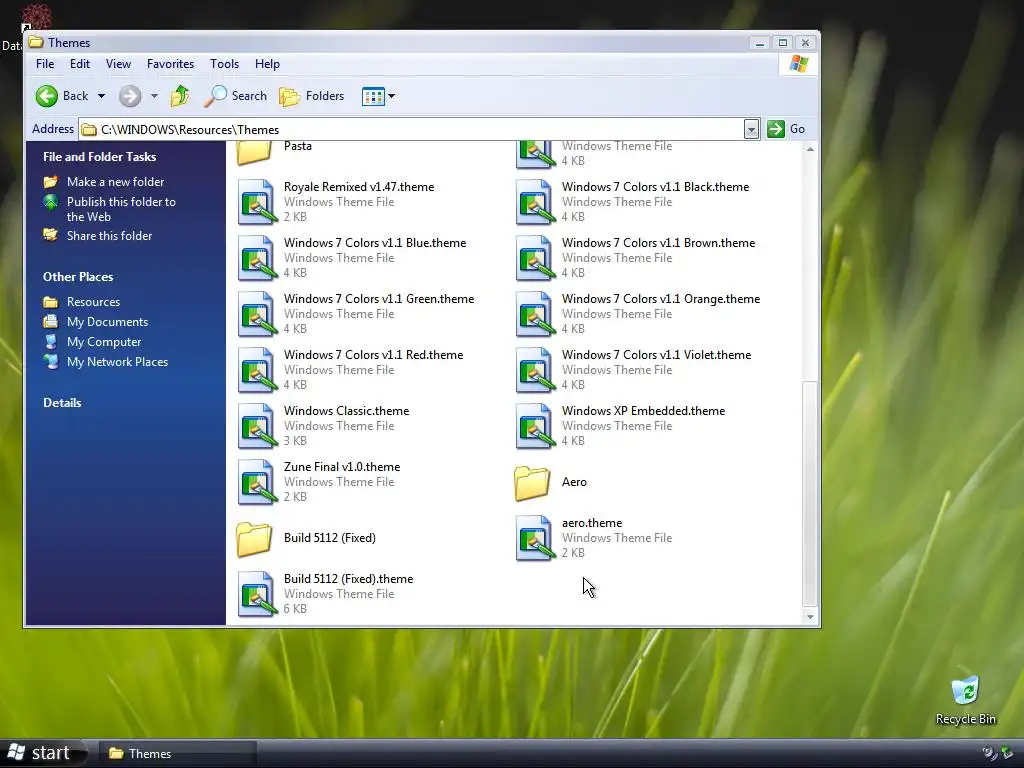Go to Resources in Other Places
Image resolution: width=1024 pixels, height=768 pixels.
[93, 302]
